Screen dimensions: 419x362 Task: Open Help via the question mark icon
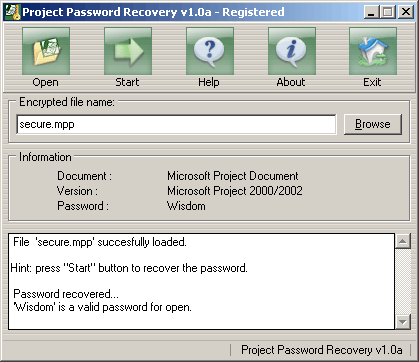click(x=210, y=51)
